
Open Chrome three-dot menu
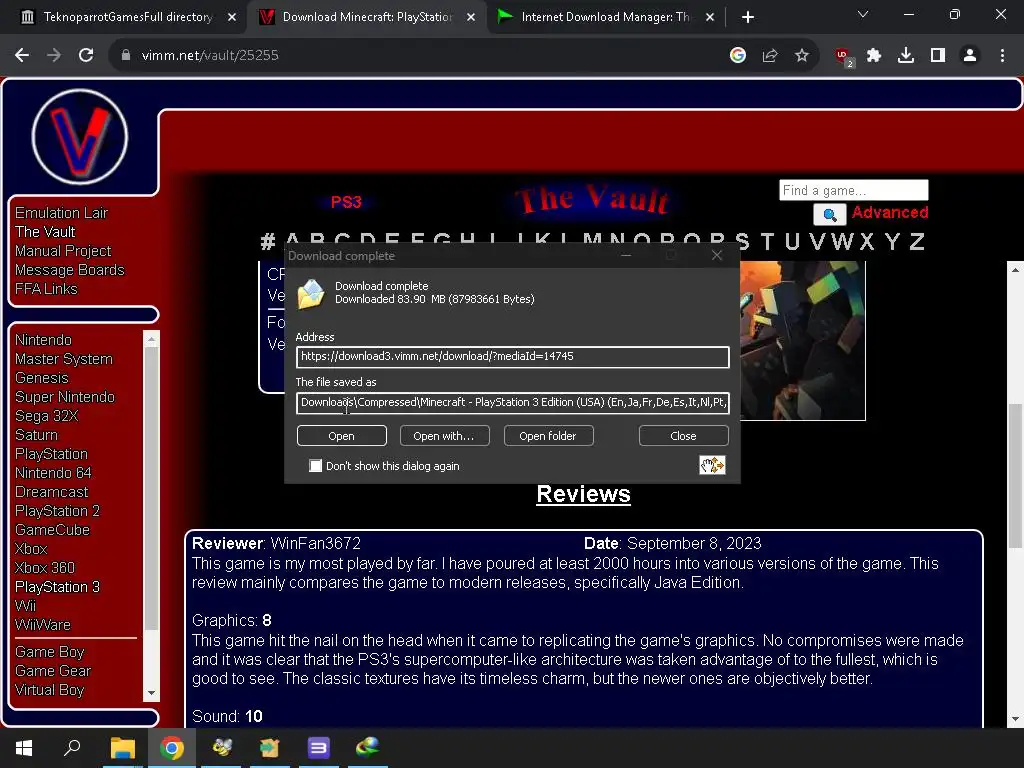click(1002, 56)
